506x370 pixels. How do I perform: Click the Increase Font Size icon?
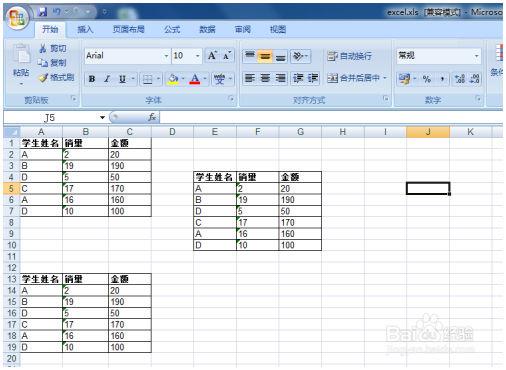[x=212, y=56]
